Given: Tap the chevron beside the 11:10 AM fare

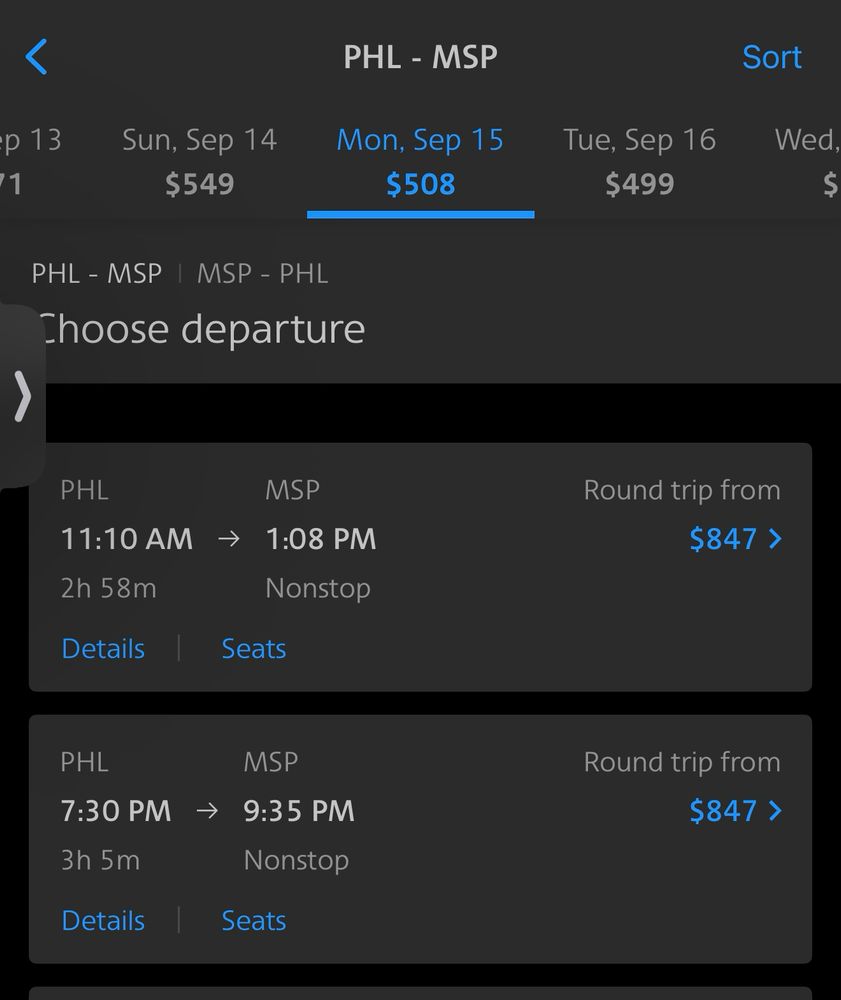Looking at the screenshot, I should click(x=775, y=539).
